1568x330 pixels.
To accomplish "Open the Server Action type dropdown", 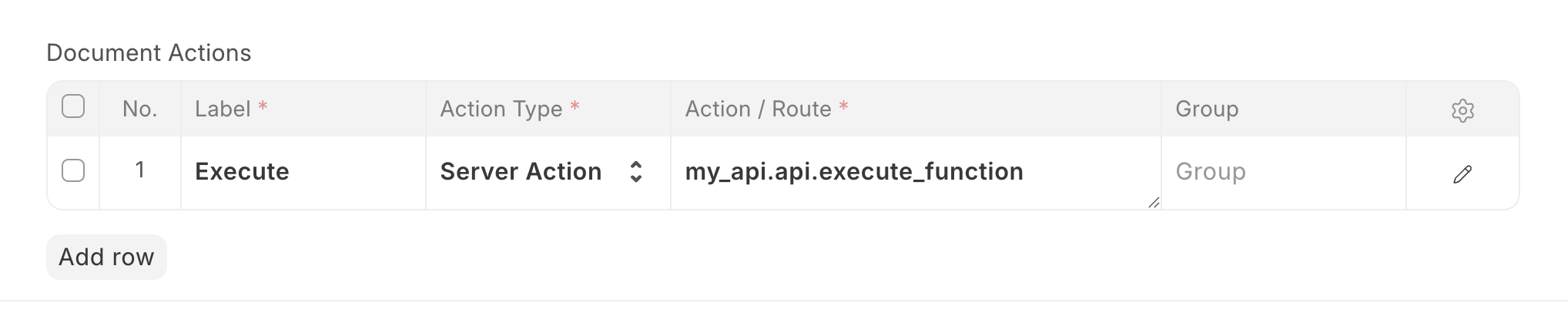I will coord(531,172).
